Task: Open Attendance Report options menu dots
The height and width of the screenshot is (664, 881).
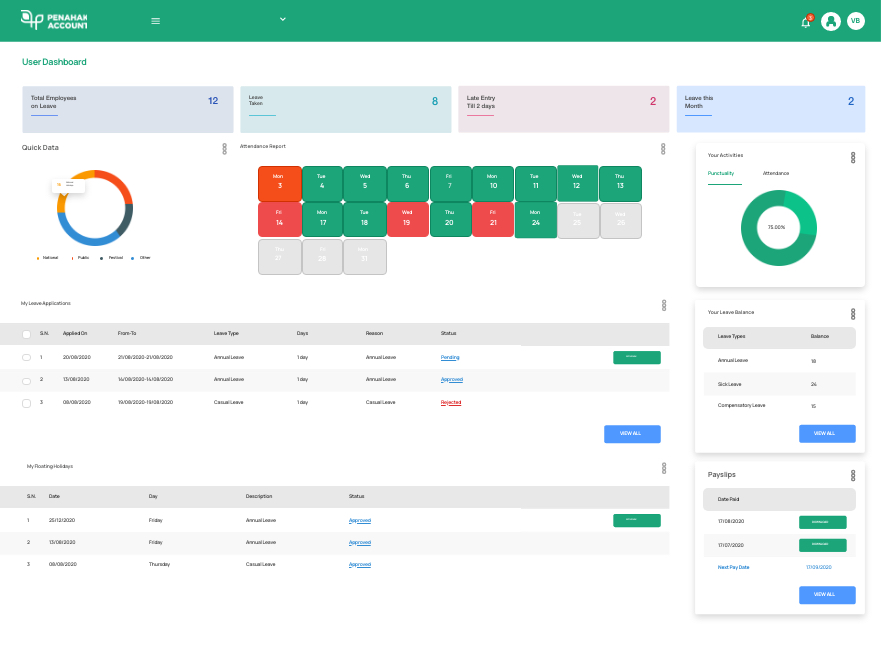Action: coord(663,149)
